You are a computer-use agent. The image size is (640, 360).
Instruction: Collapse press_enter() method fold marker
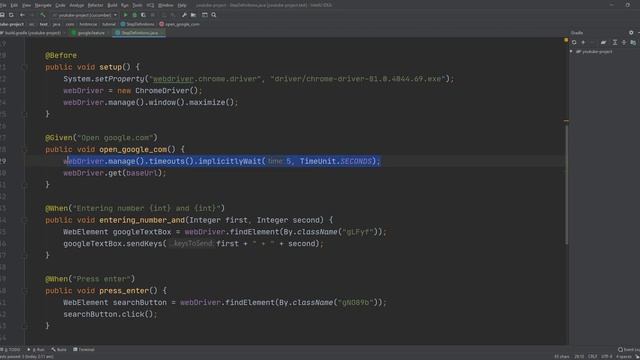(x=25, y=291)
